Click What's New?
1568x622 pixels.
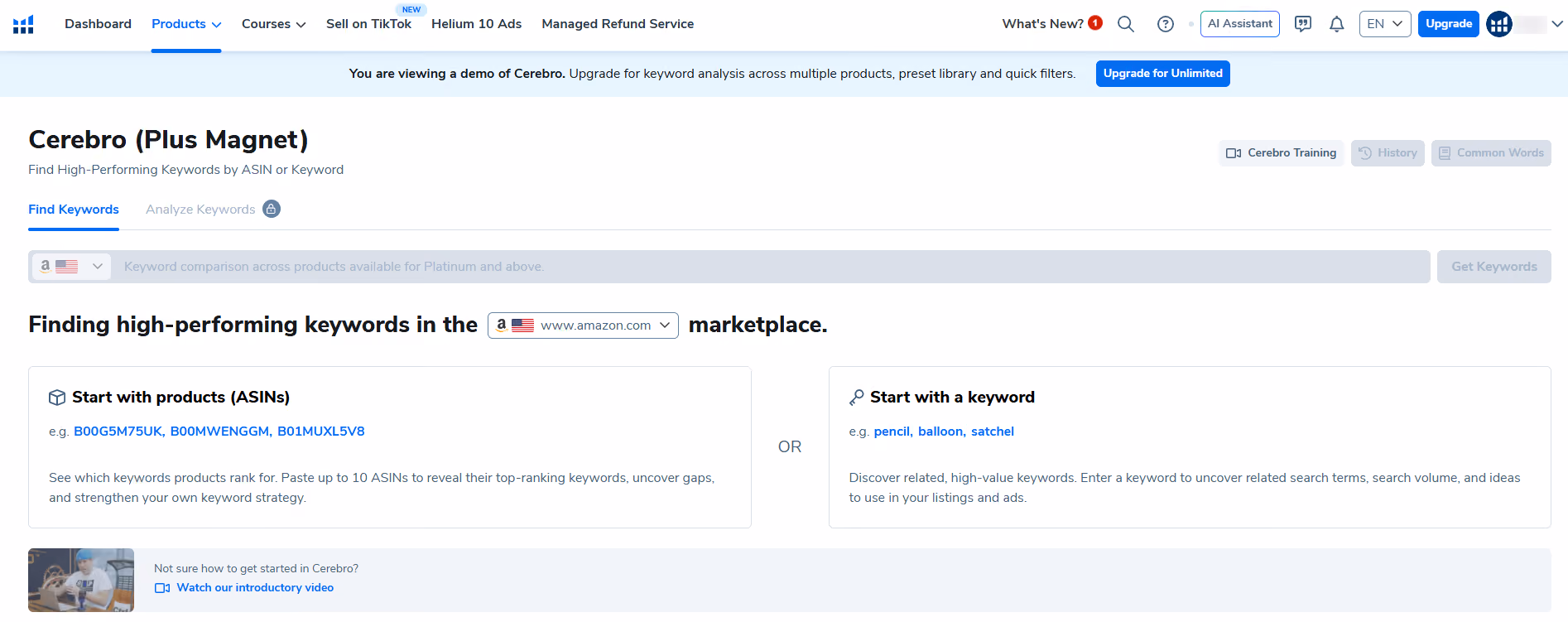[1042, 24]
